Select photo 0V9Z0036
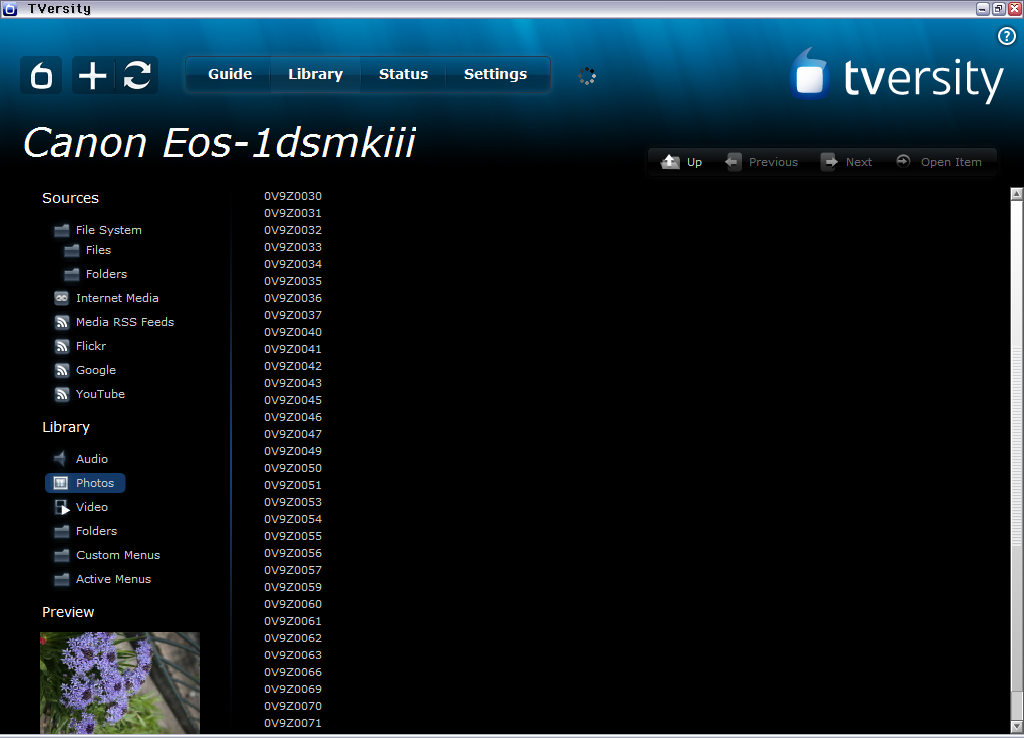 [x=293, y=298]
